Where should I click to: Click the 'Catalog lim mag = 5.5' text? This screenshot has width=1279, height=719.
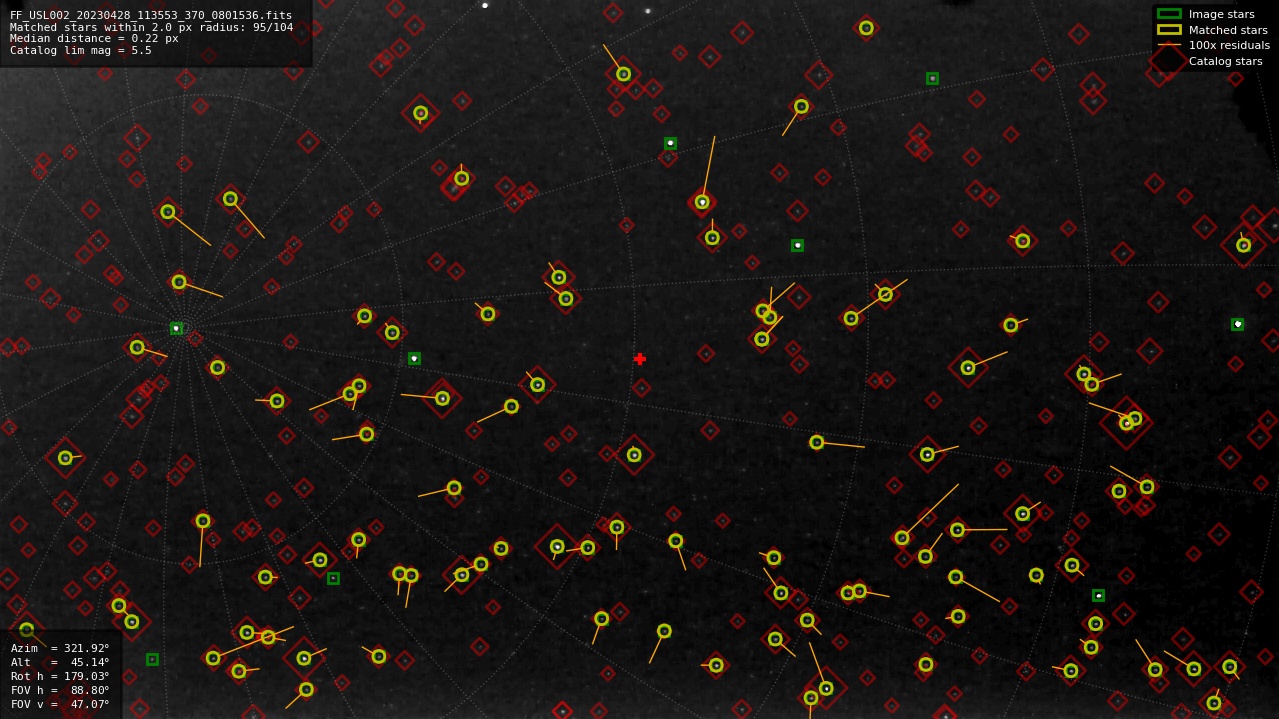tap(81, 51)
